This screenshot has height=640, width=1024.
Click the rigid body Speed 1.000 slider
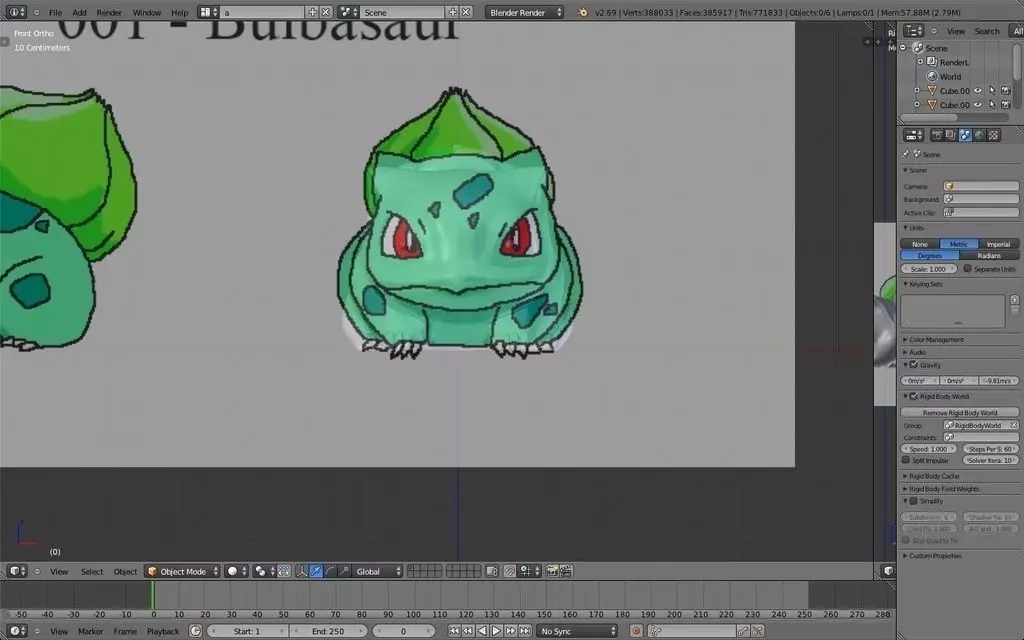click(x=929, y=449)
